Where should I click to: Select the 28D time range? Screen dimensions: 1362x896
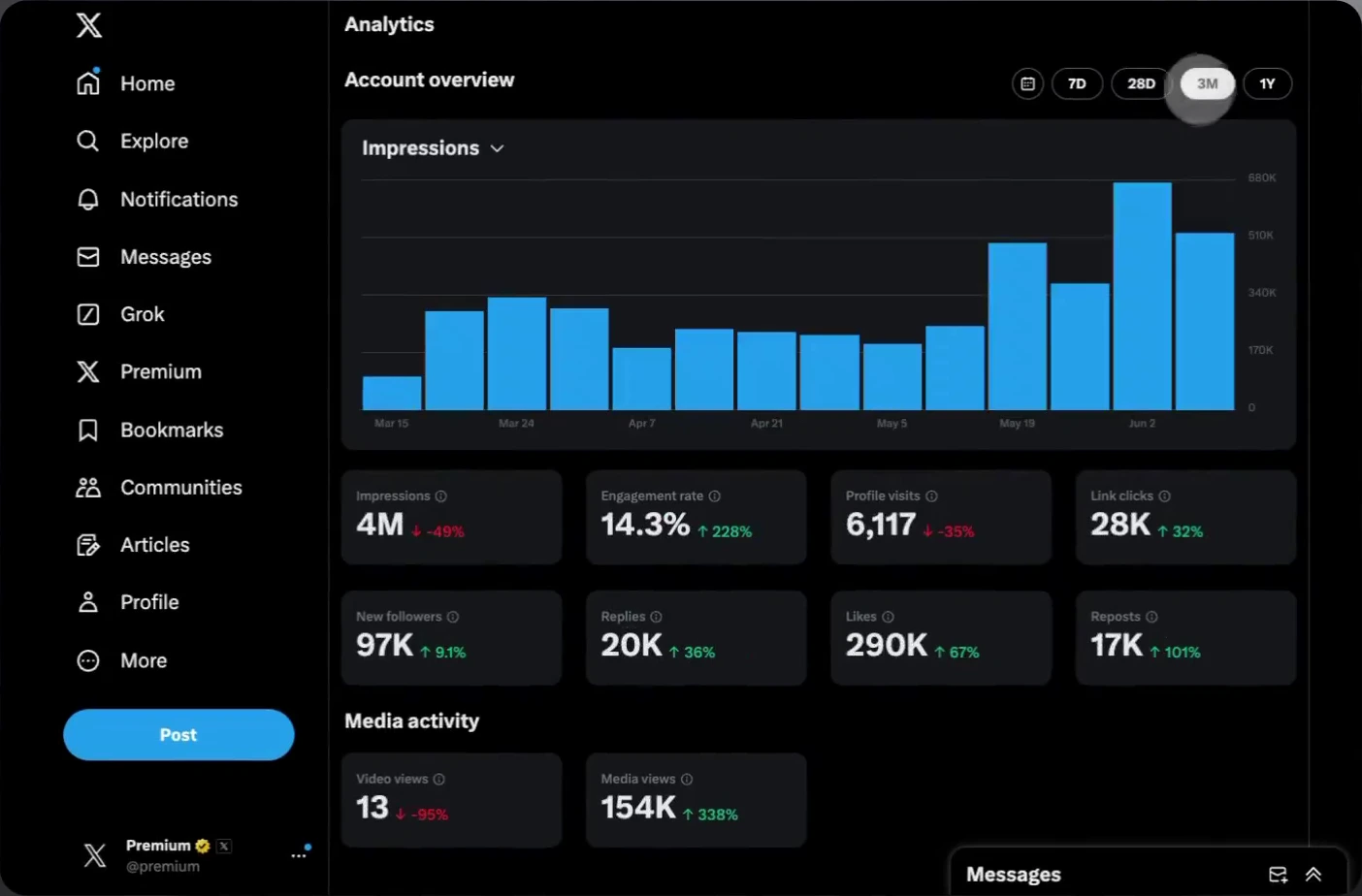click(x=1141, y=83)
